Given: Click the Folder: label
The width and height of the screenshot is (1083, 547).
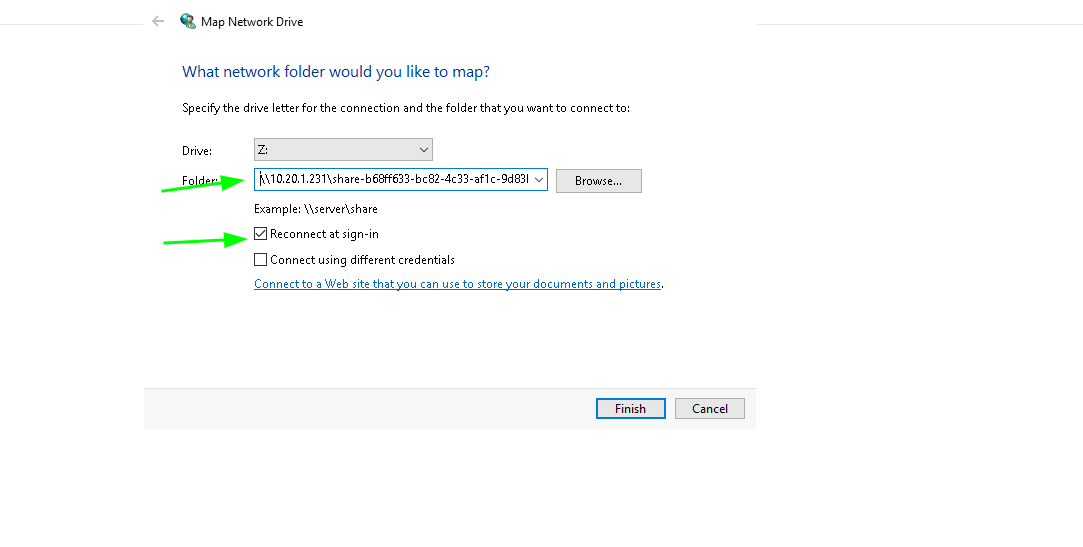Looking at the screenshot, I should point(200,181).
